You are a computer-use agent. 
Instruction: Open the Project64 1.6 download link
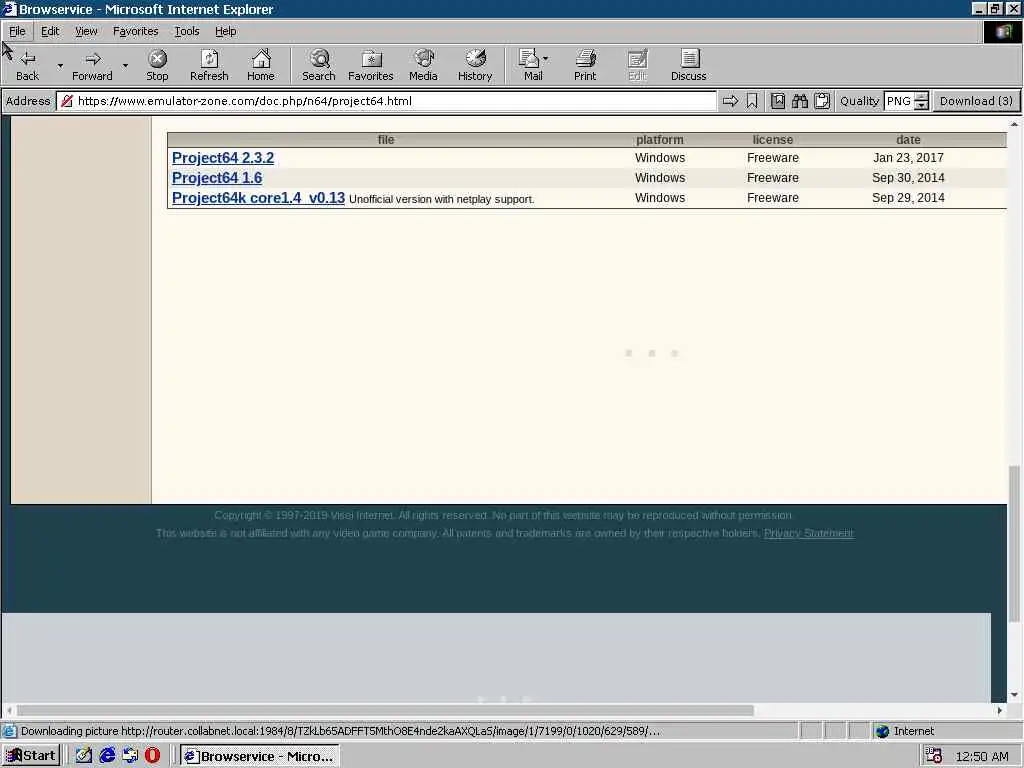tap(217, 178)
